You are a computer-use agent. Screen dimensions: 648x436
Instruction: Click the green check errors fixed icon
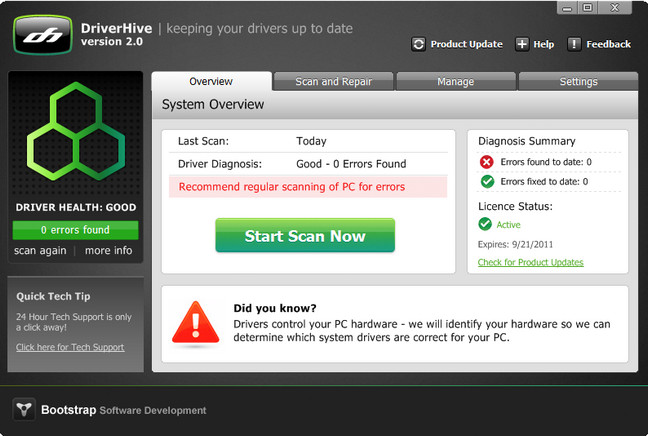[487, 181]
